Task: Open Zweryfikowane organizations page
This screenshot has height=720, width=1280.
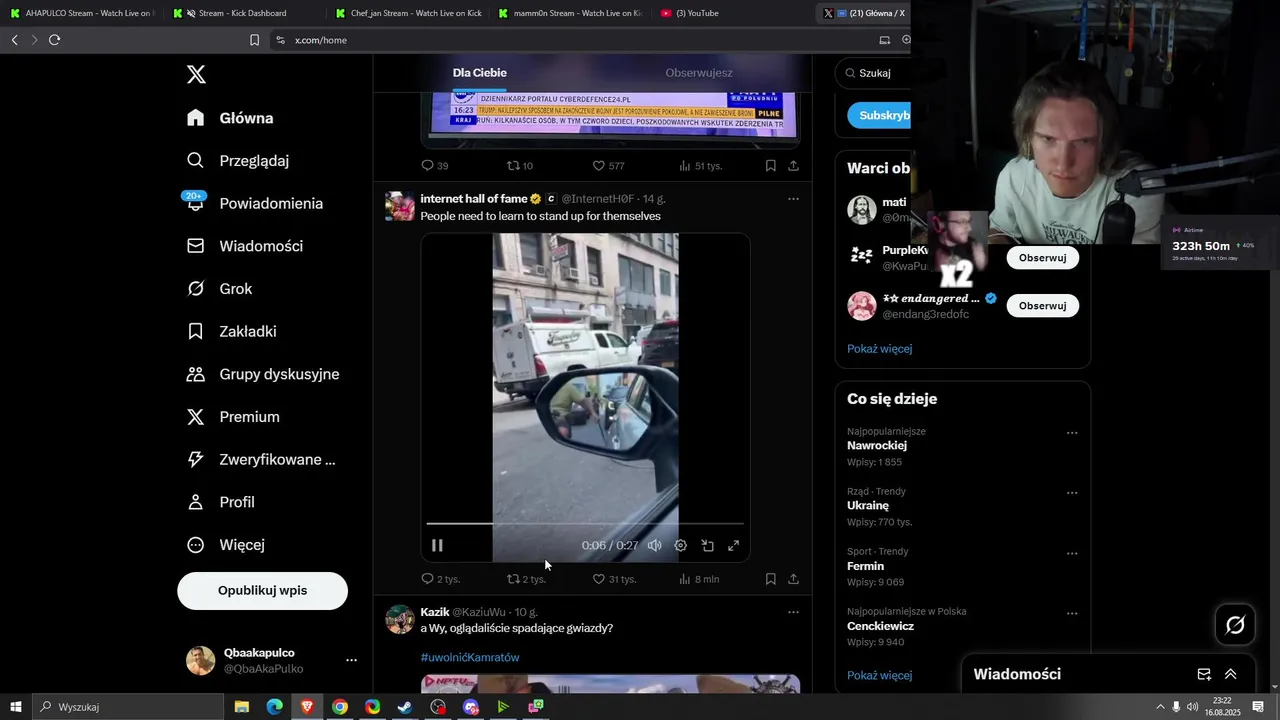Action: tap(262, 460)
